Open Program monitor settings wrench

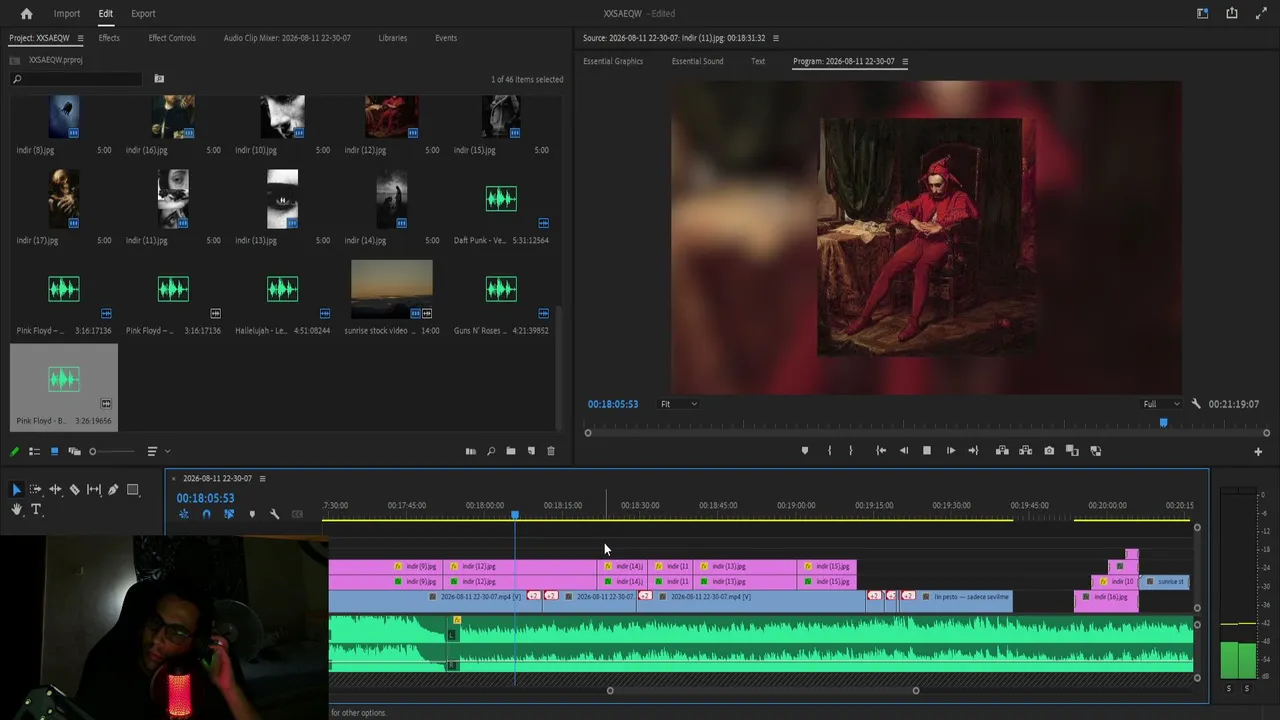(1196, 404)
